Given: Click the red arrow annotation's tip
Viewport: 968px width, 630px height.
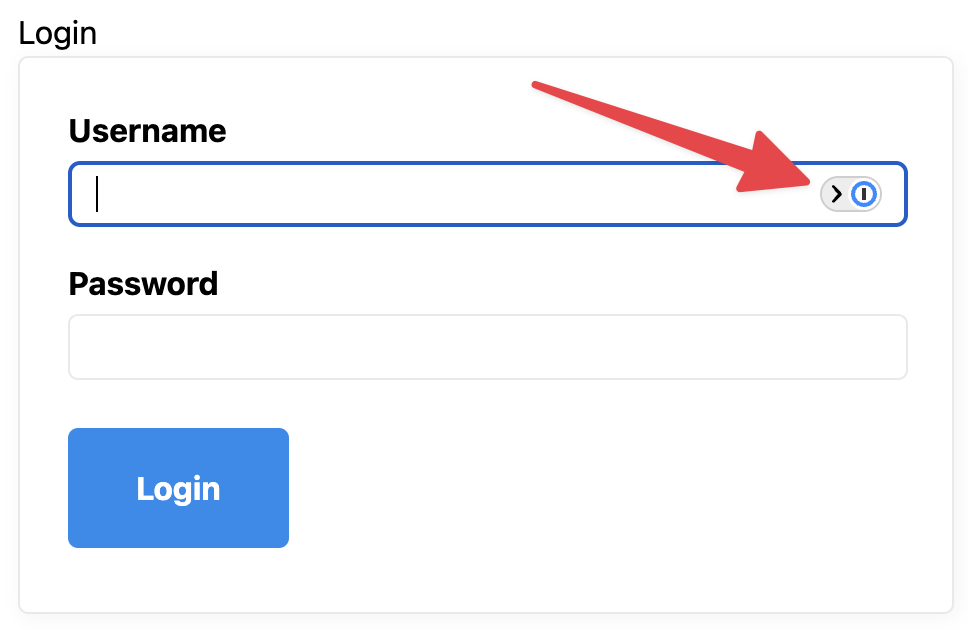Looking at the screenshot, I should point(808,178).
